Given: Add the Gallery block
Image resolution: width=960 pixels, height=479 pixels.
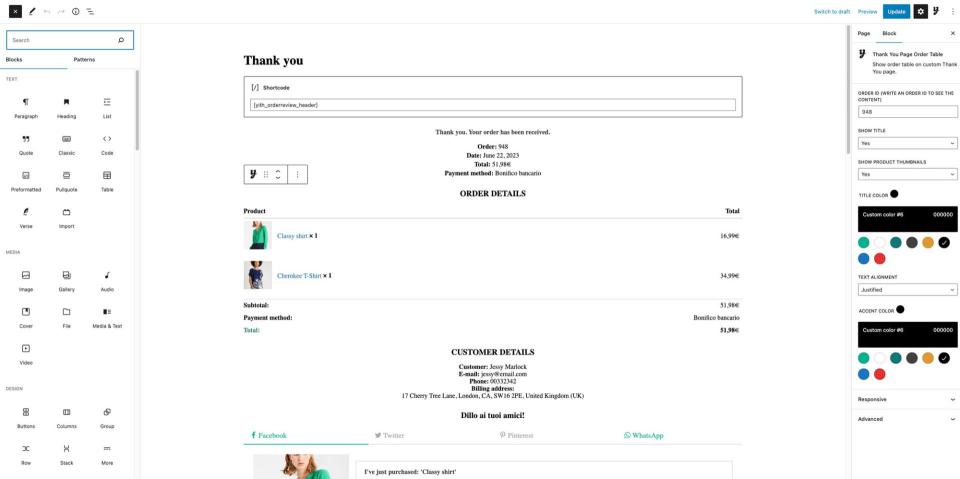Looking at the screenshot, I should click(66, 281).
